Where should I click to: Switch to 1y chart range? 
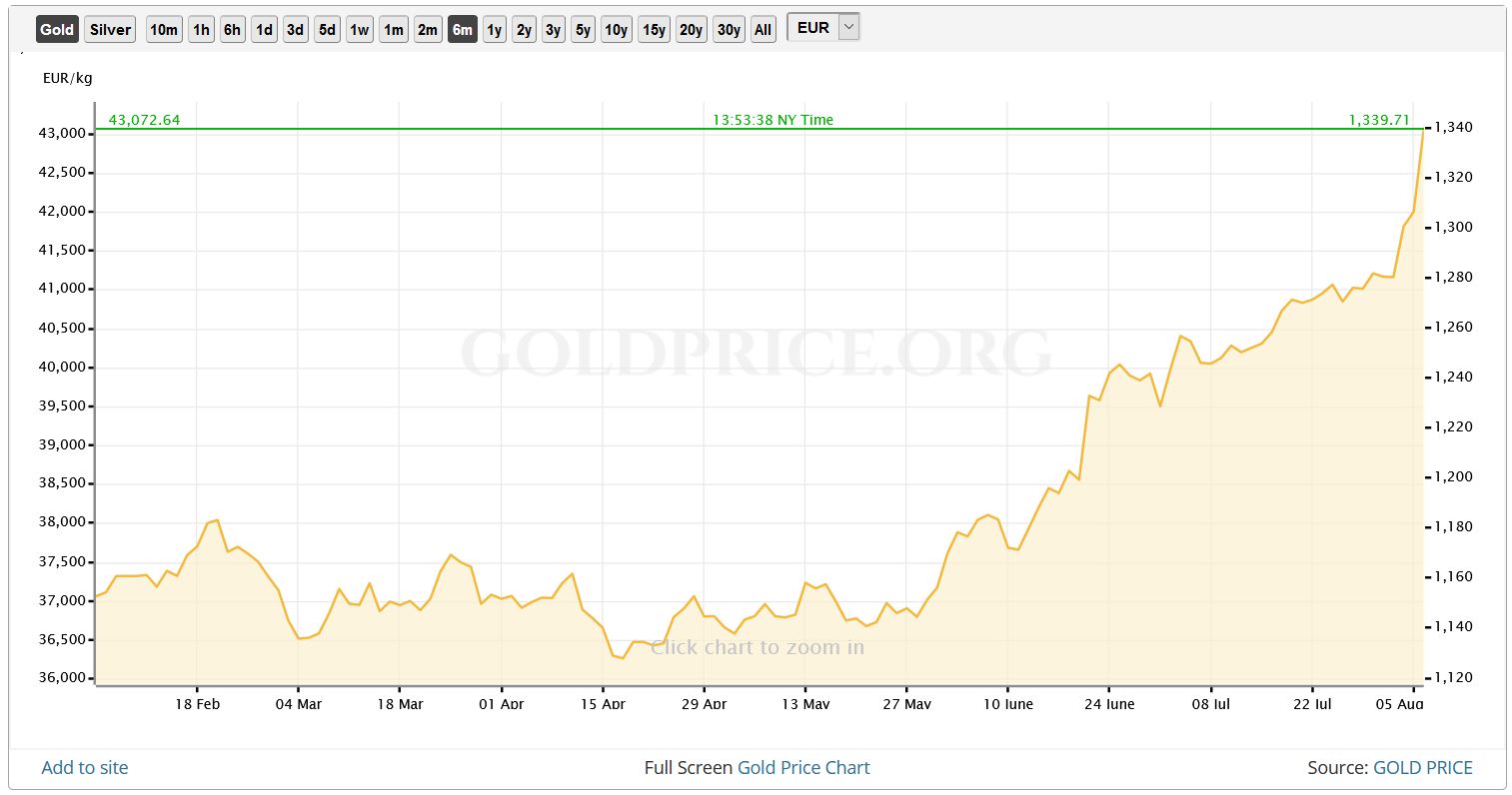tap(494, 29)
